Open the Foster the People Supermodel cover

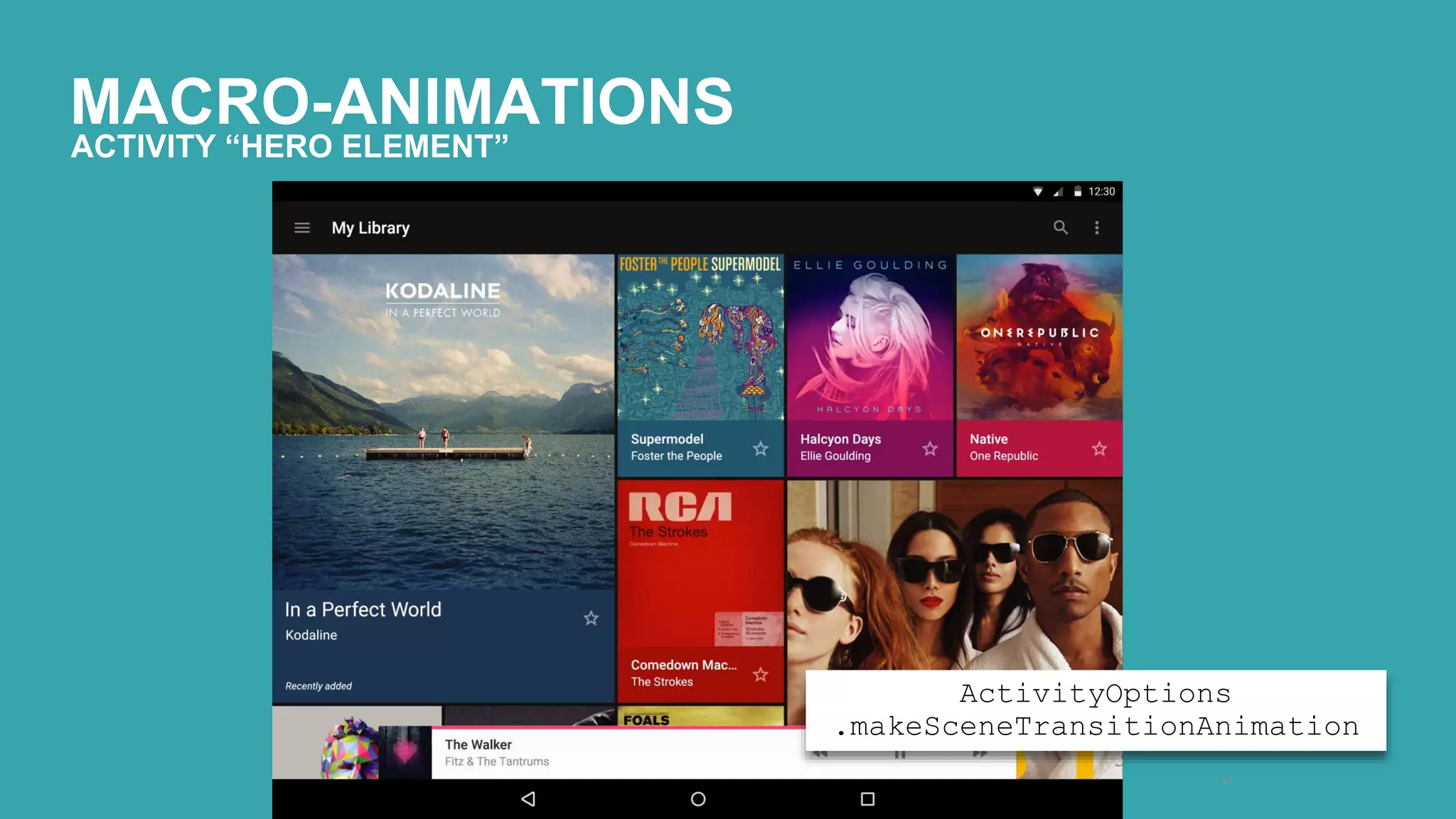[701, 337]
